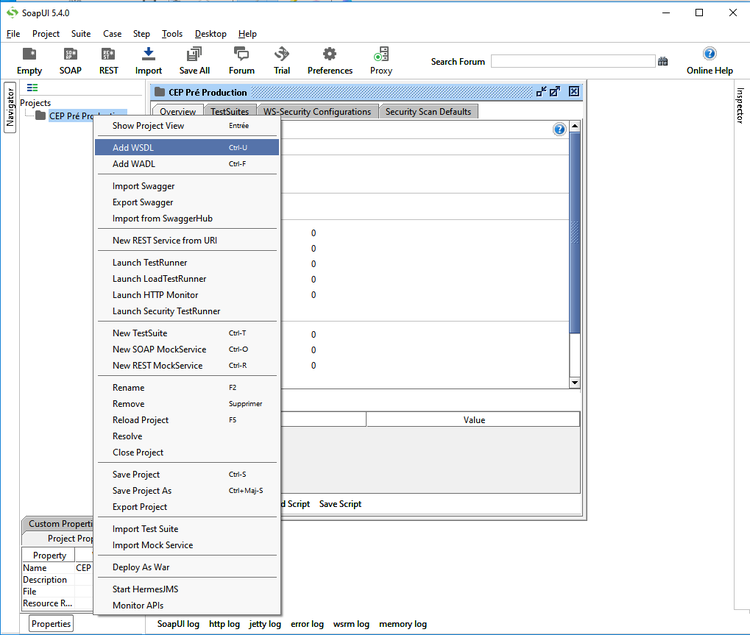
Task: Select New SOAP MockService
Action: [x=187, y=350]
